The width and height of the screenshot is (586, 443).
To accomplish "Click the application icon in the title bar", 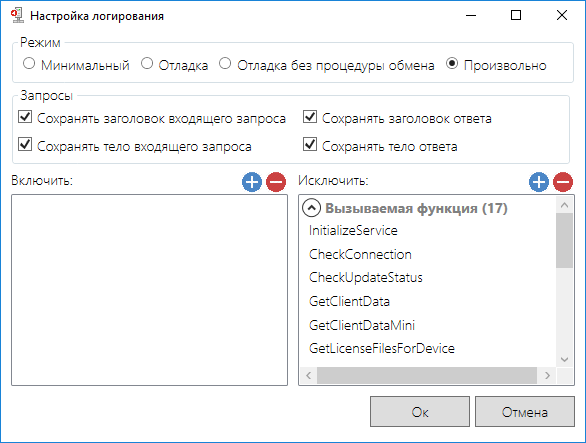I will [x=17, y=16].
